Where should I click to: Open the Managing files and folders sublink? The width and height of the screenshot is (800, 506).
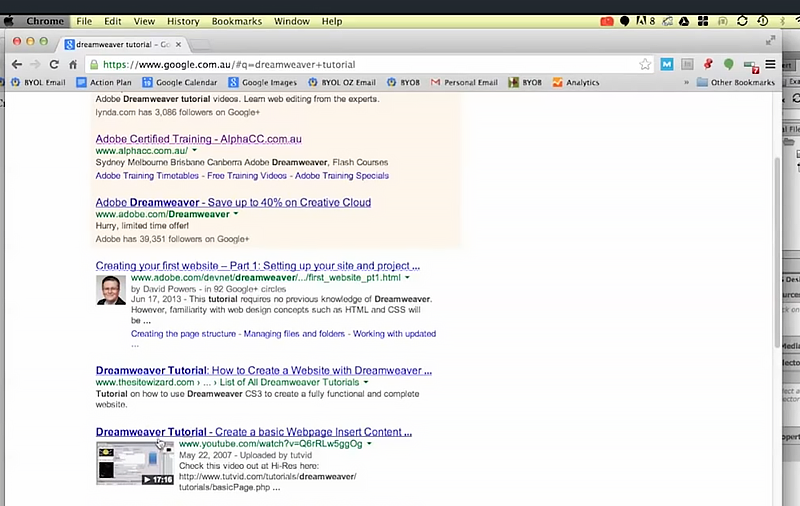(x=294, y=334)
